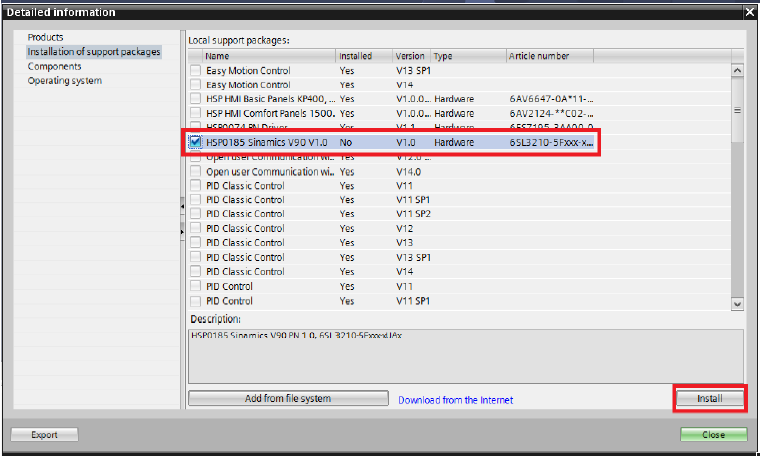Click the package list vertical scrollbar thumb
The image size is (760, 456).
738,111
